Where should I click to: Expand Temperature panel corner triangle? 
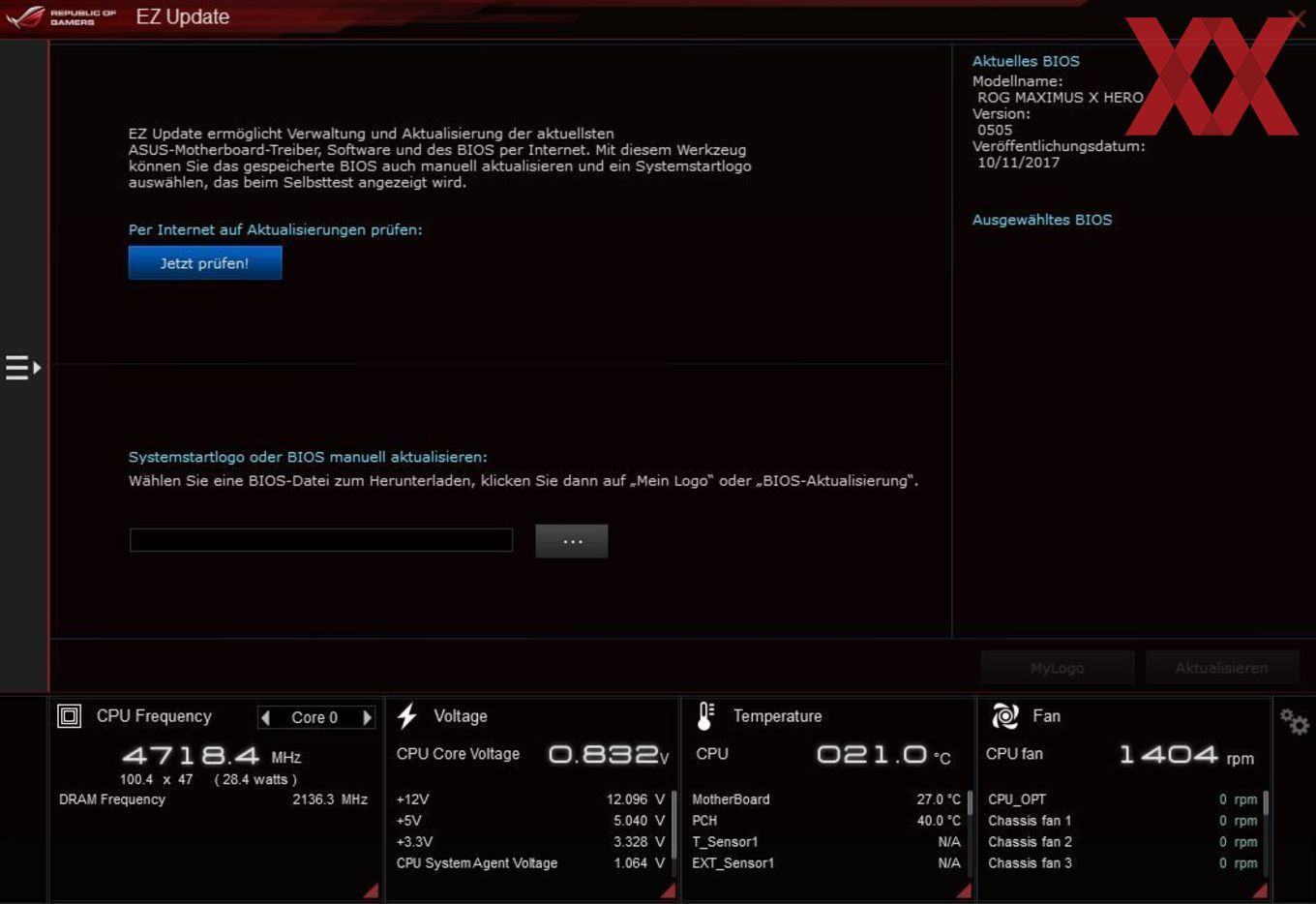pyautogui.click(x=964, y=890)
